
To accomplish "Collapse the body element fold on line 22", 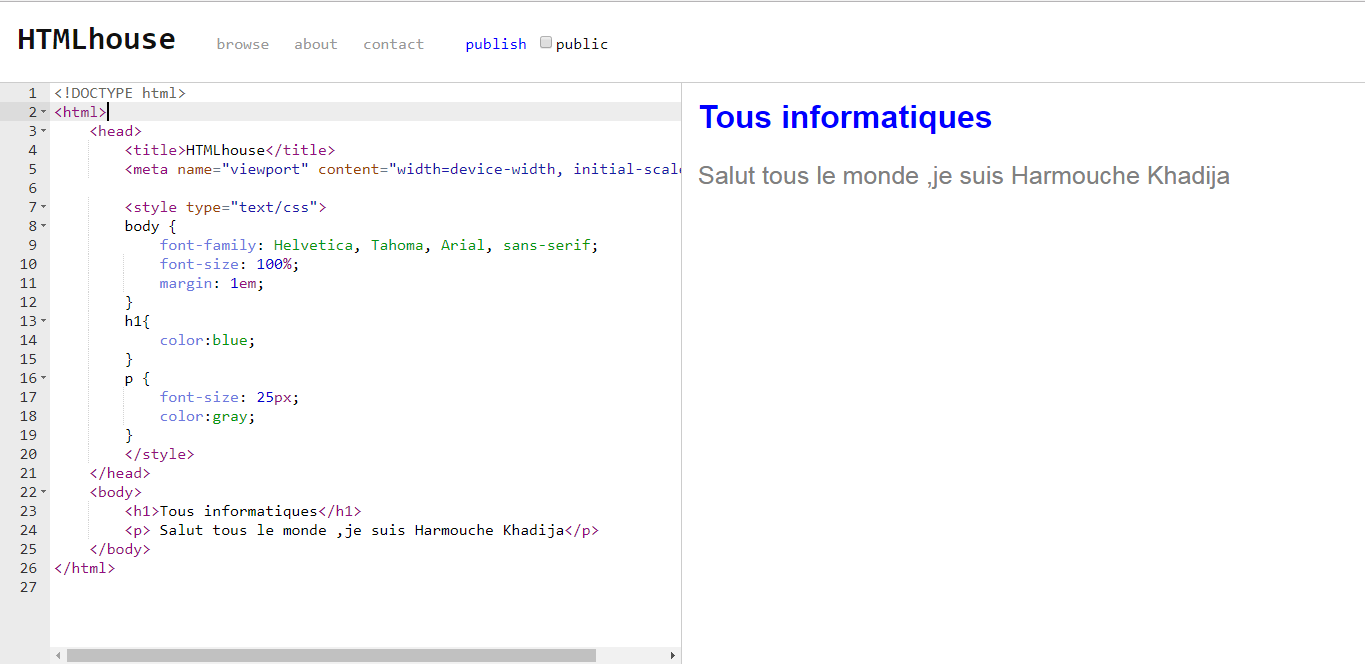I will (x=44, y=492).
